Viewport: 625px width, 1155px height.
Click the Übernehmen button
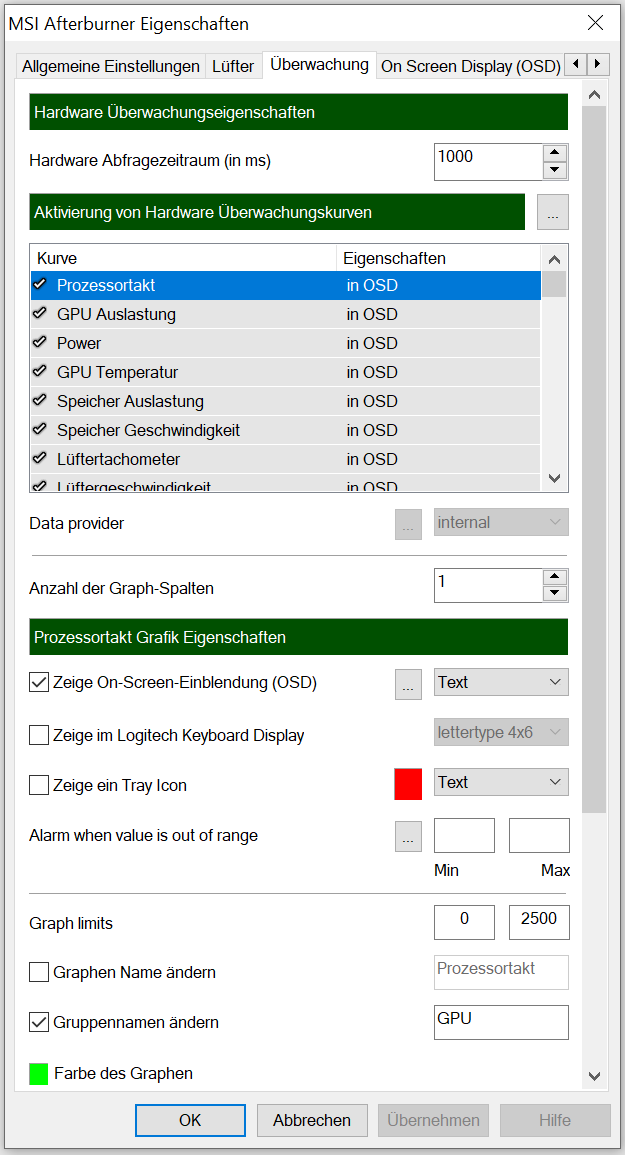point(433,1120)
